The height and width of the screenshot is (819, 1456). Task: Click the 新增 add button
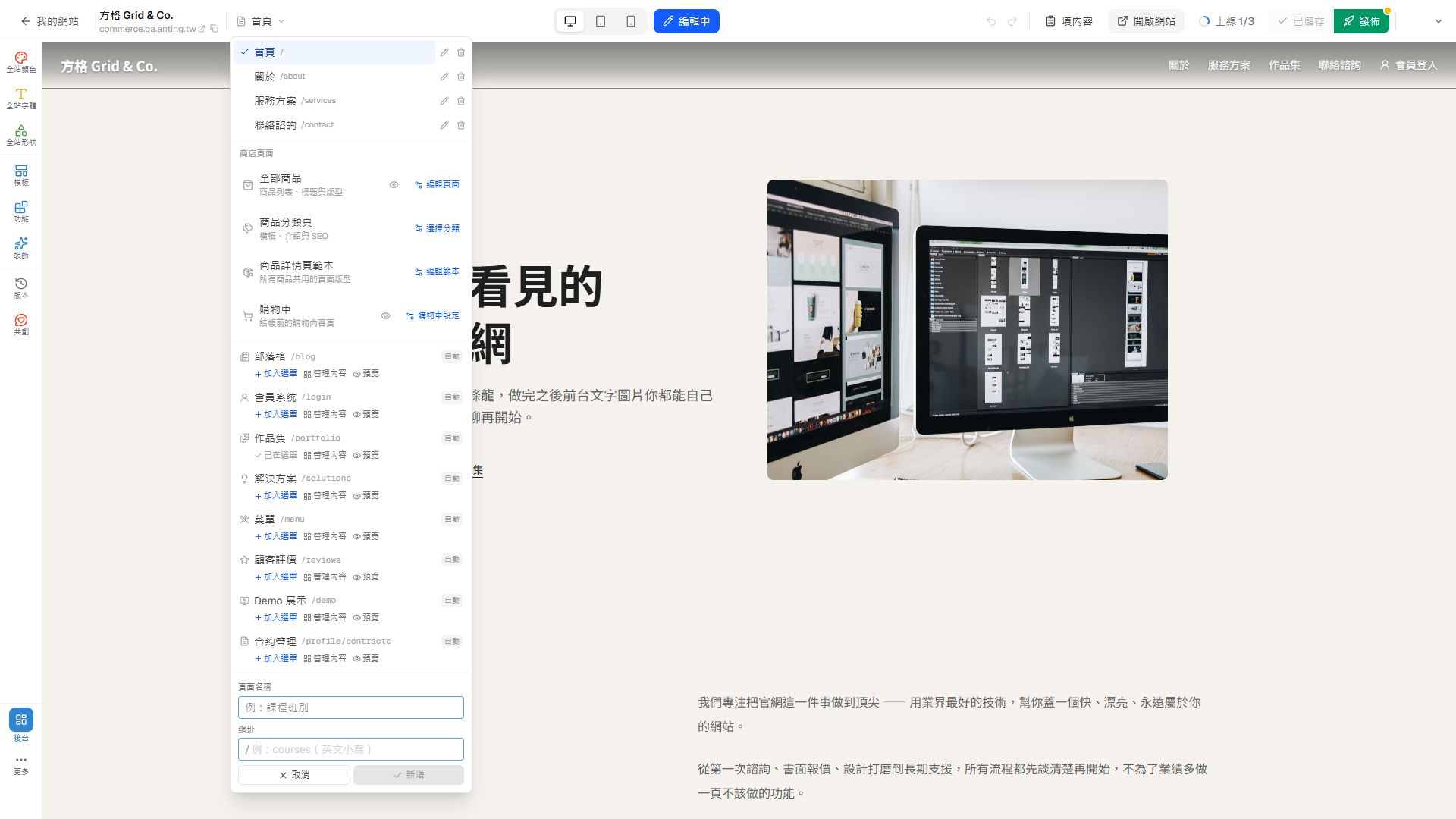click(x=409, y=775)
